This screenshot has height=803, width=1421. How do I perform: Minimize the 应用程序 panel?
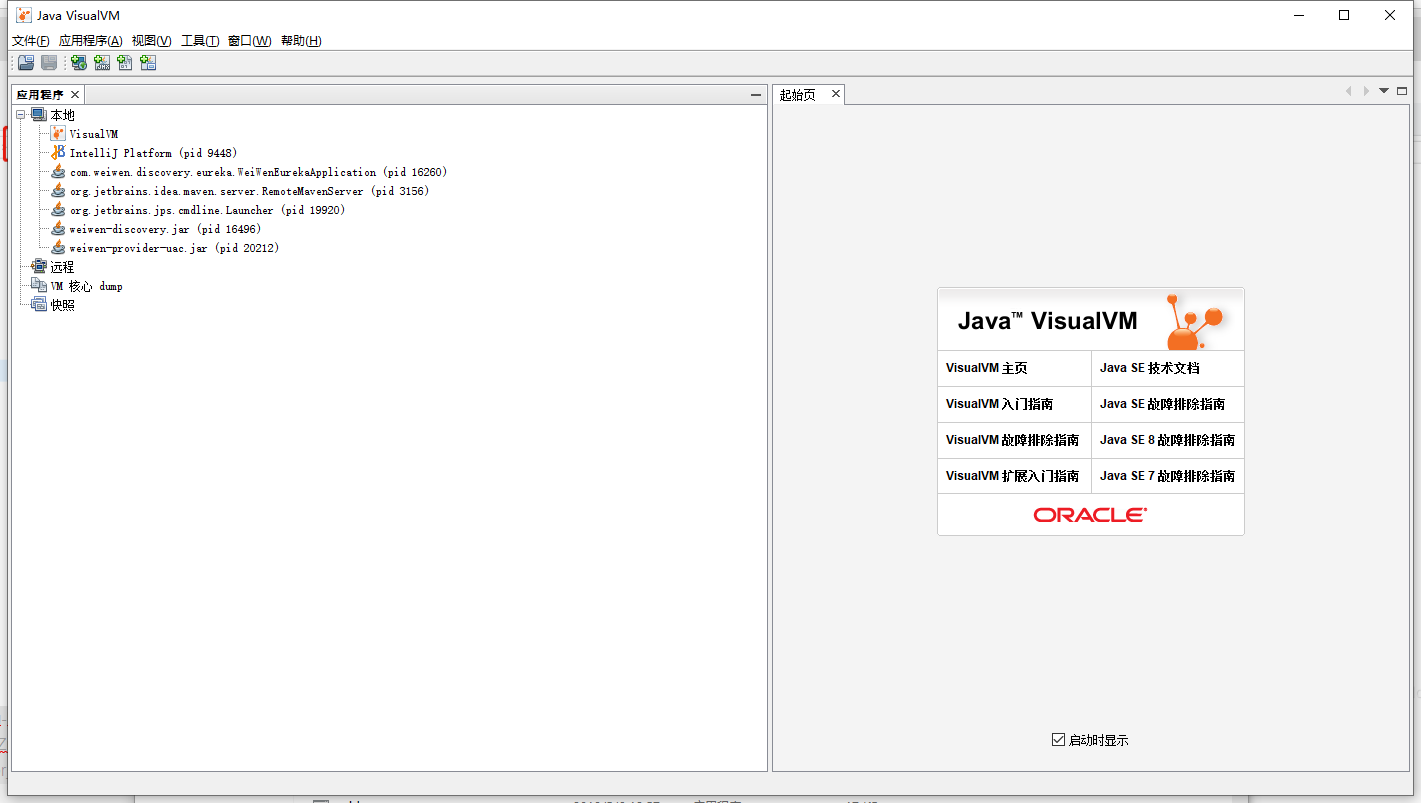756,95
